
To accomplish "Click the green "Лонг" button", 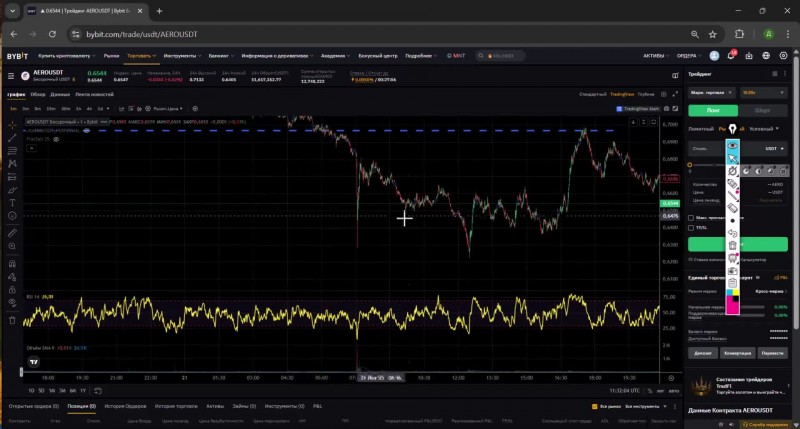I will pos(714,110).
